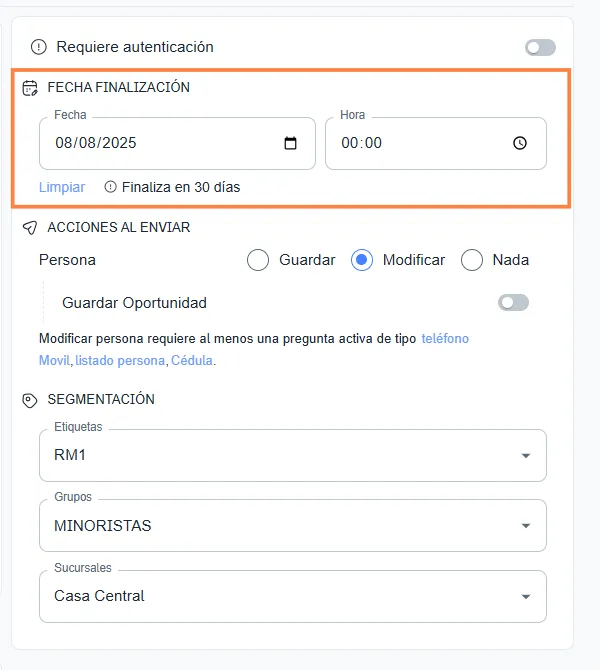Click the Limpiar link
Screen dimensions: 600x670
pos(62,187)
